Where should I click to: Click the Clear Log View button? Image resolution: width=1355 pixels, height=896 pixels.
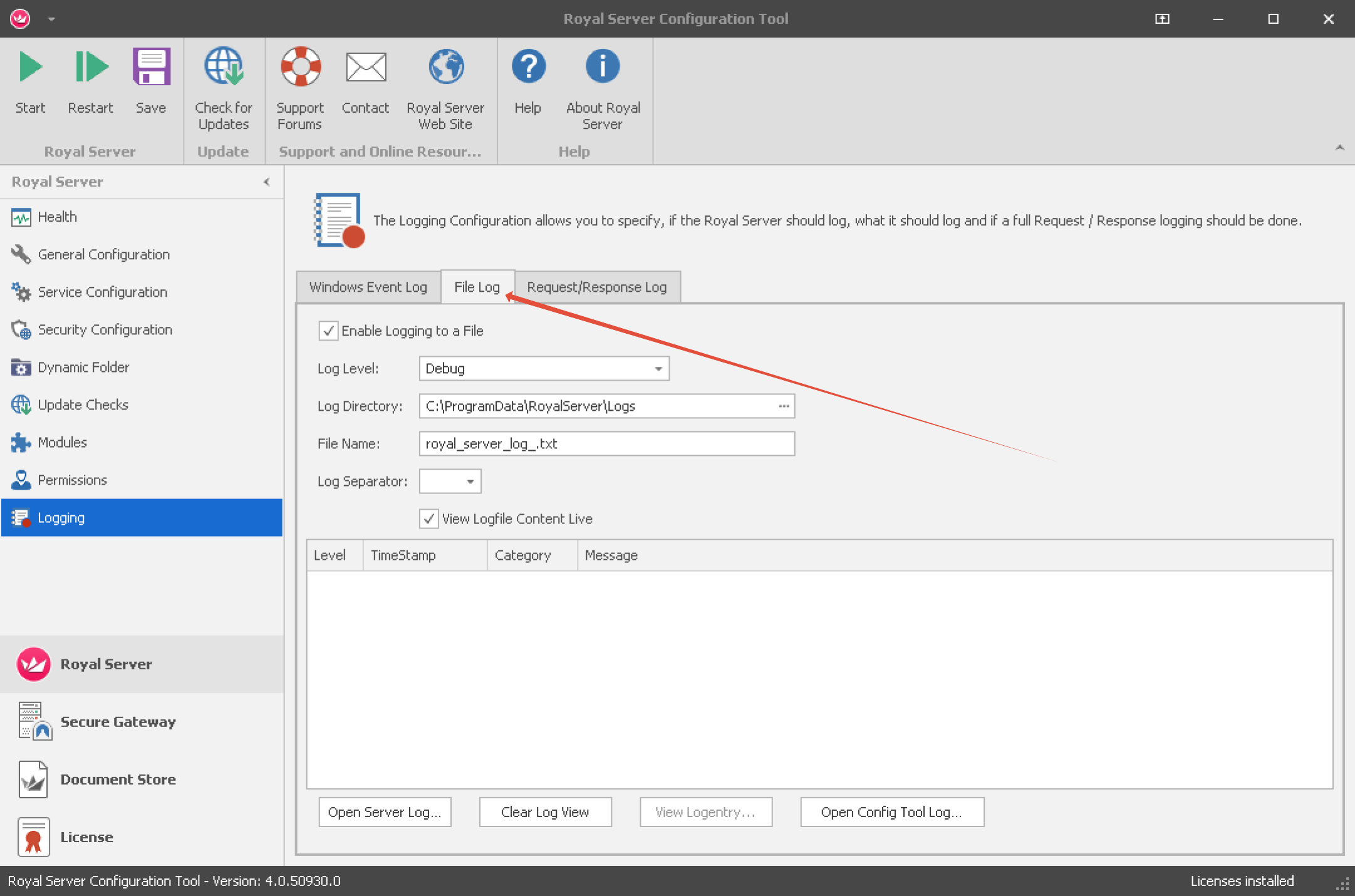(x=545, y=812)
